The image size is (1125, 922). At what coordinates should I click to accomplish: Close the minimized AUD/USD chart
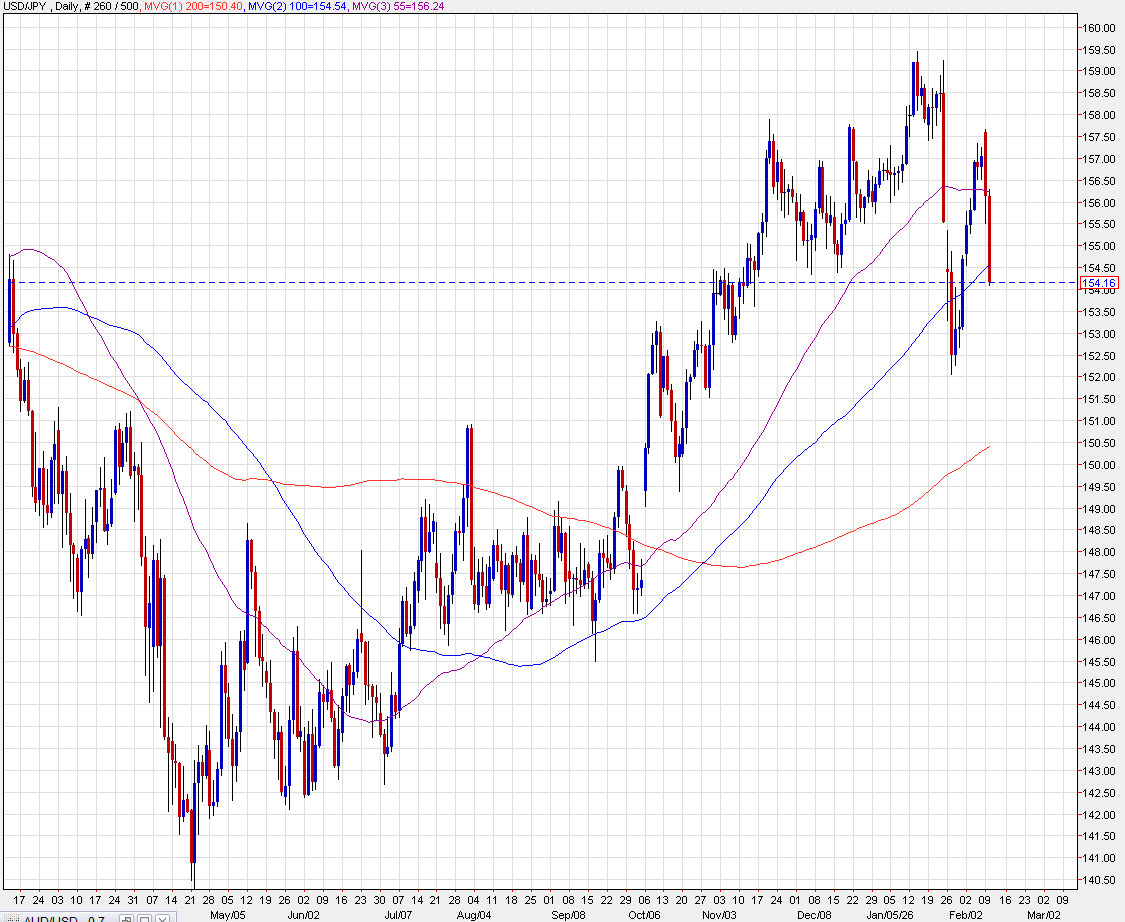160,917
